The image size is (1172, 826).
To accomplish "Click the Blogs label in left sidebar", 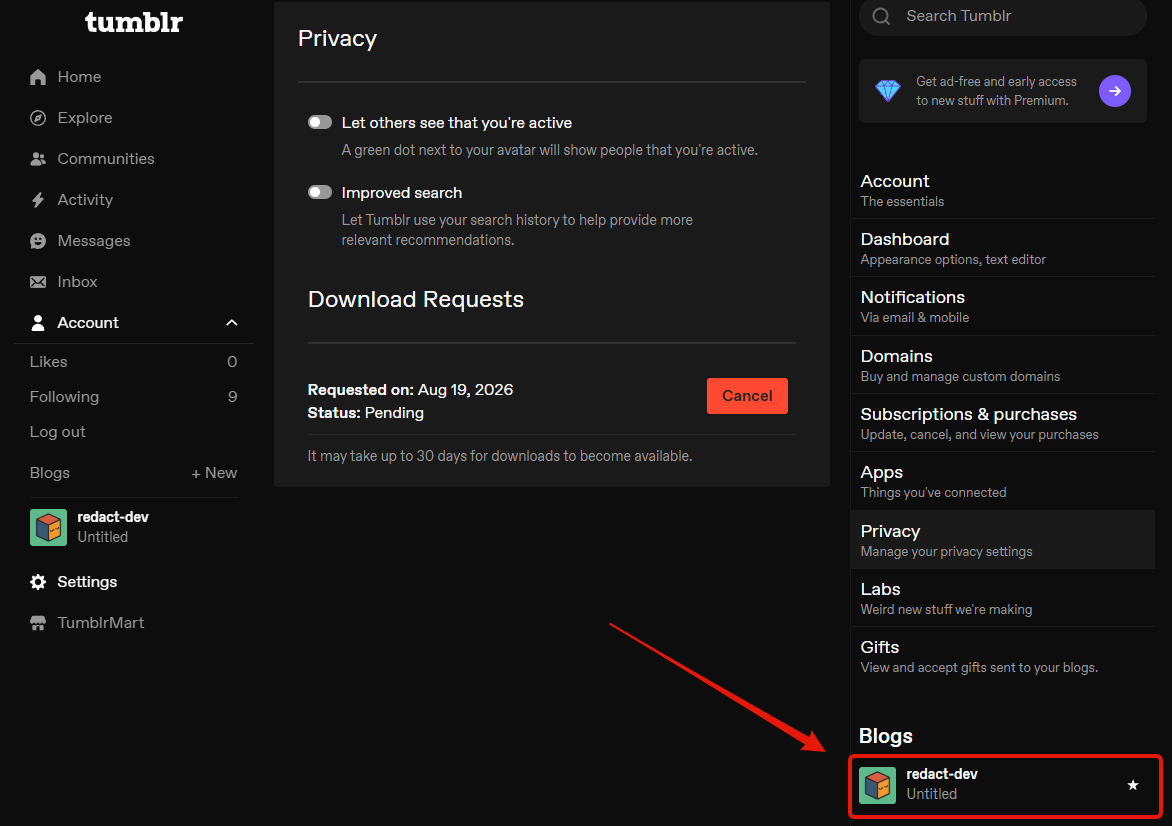I will [49, 473].
